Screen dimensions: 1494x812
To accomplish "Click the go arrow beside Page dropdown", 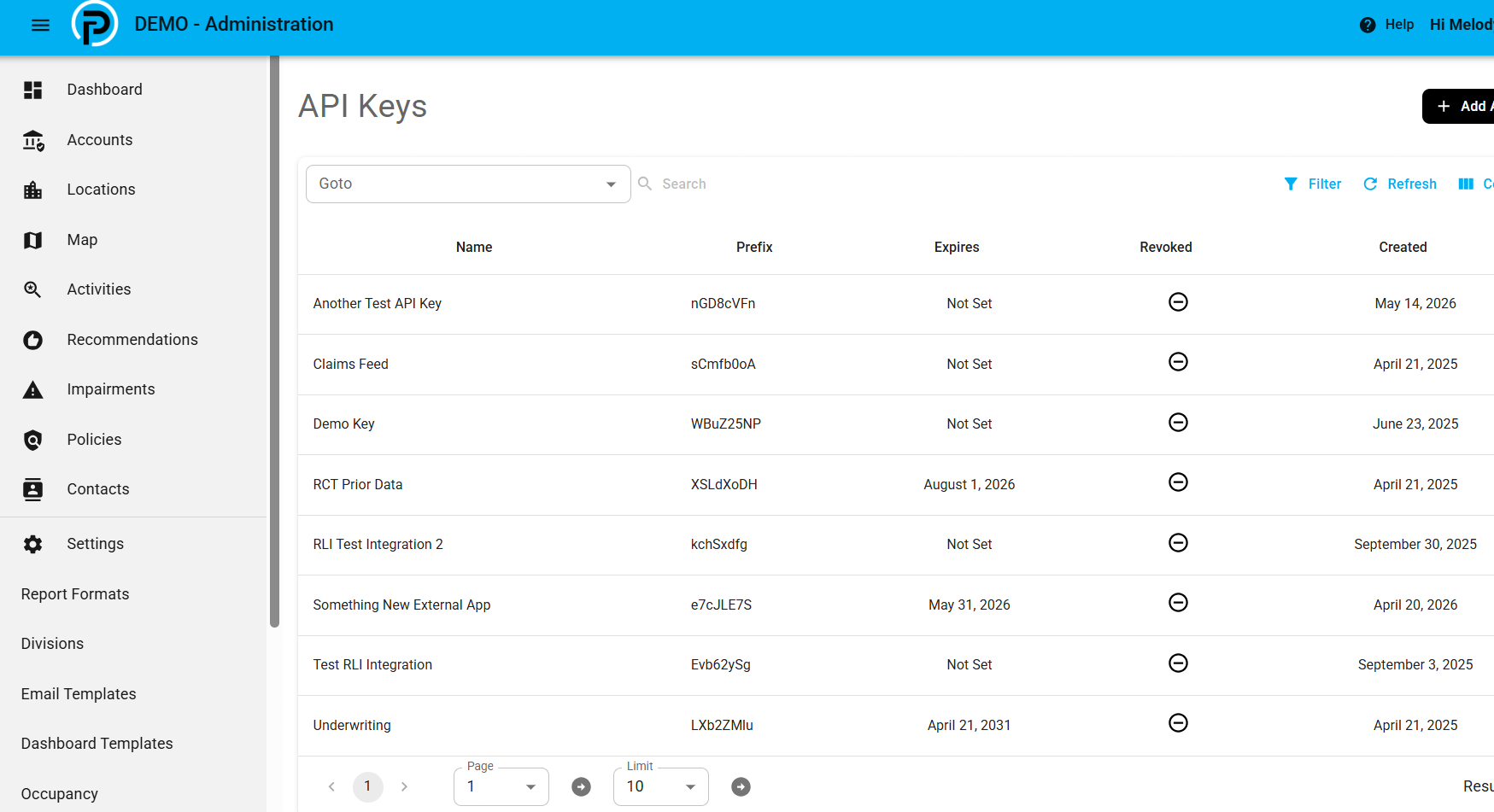I will pos(581,786).
